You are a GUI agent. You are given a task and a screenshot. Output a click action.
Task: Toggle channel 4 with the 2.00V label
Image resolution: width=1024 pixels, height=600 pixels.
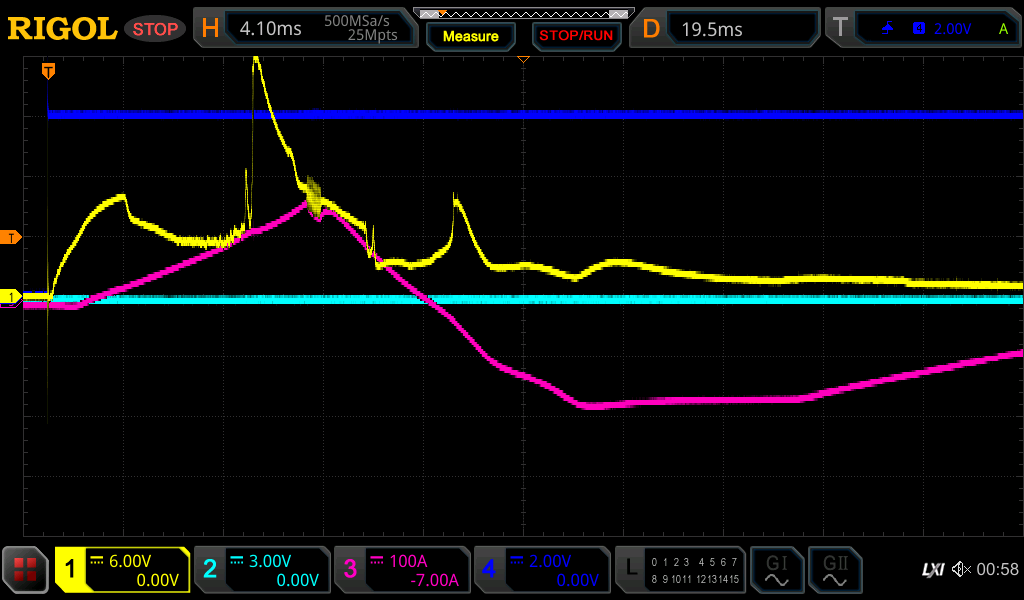coord(541,570)
